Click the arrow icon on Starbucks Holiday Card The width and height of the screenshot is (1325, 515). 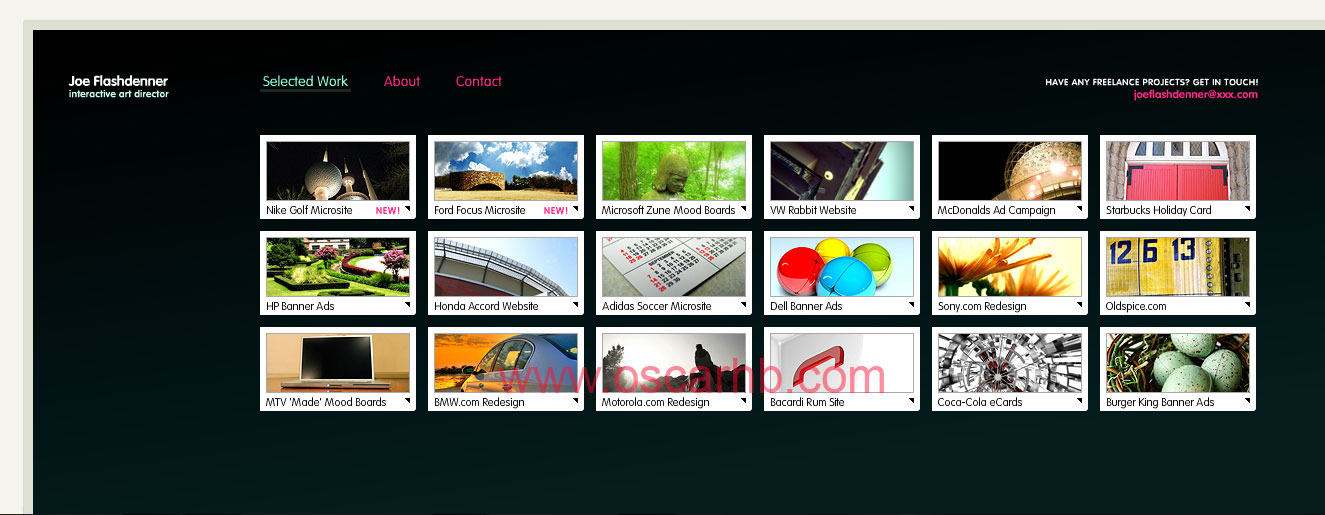click(1247, 208)
